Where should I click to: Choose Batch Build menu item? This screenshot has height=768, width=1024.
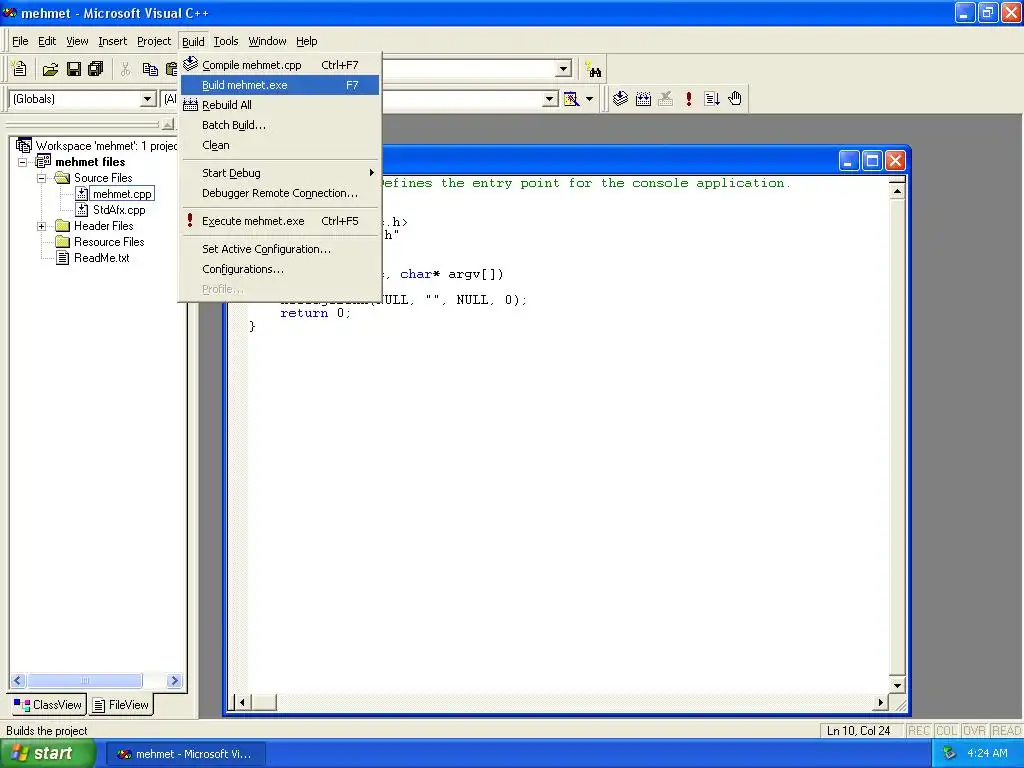point(280,125)
